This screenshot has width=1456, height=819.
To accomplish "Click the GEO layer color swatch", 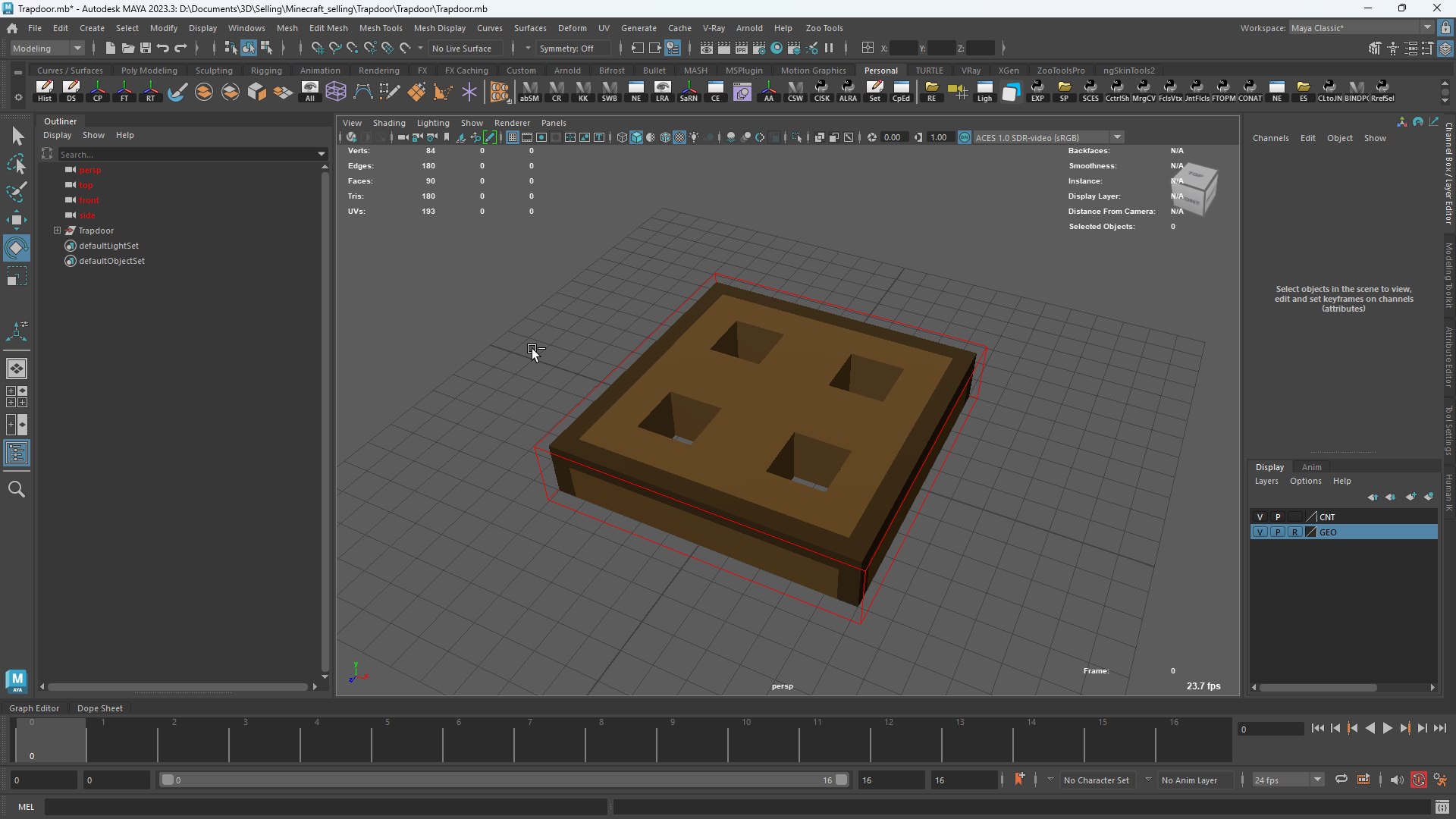I will click(1311, 532).
